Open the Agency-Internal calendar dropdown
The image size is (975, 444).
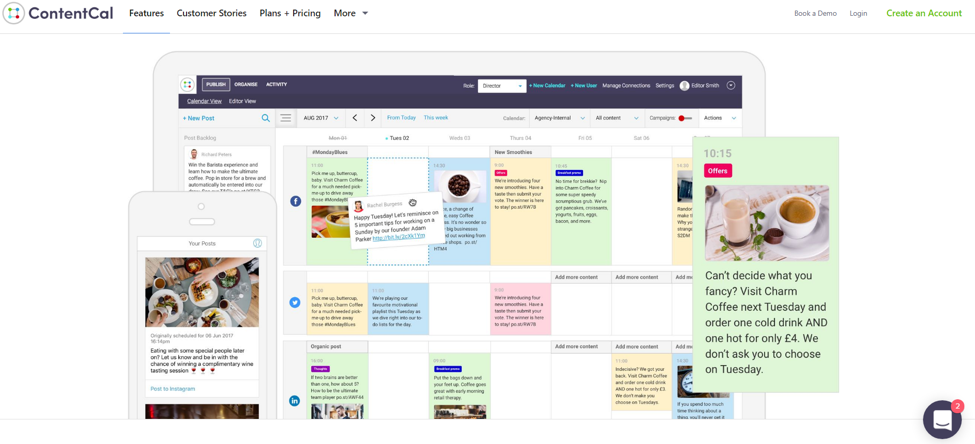pos(560,118)
